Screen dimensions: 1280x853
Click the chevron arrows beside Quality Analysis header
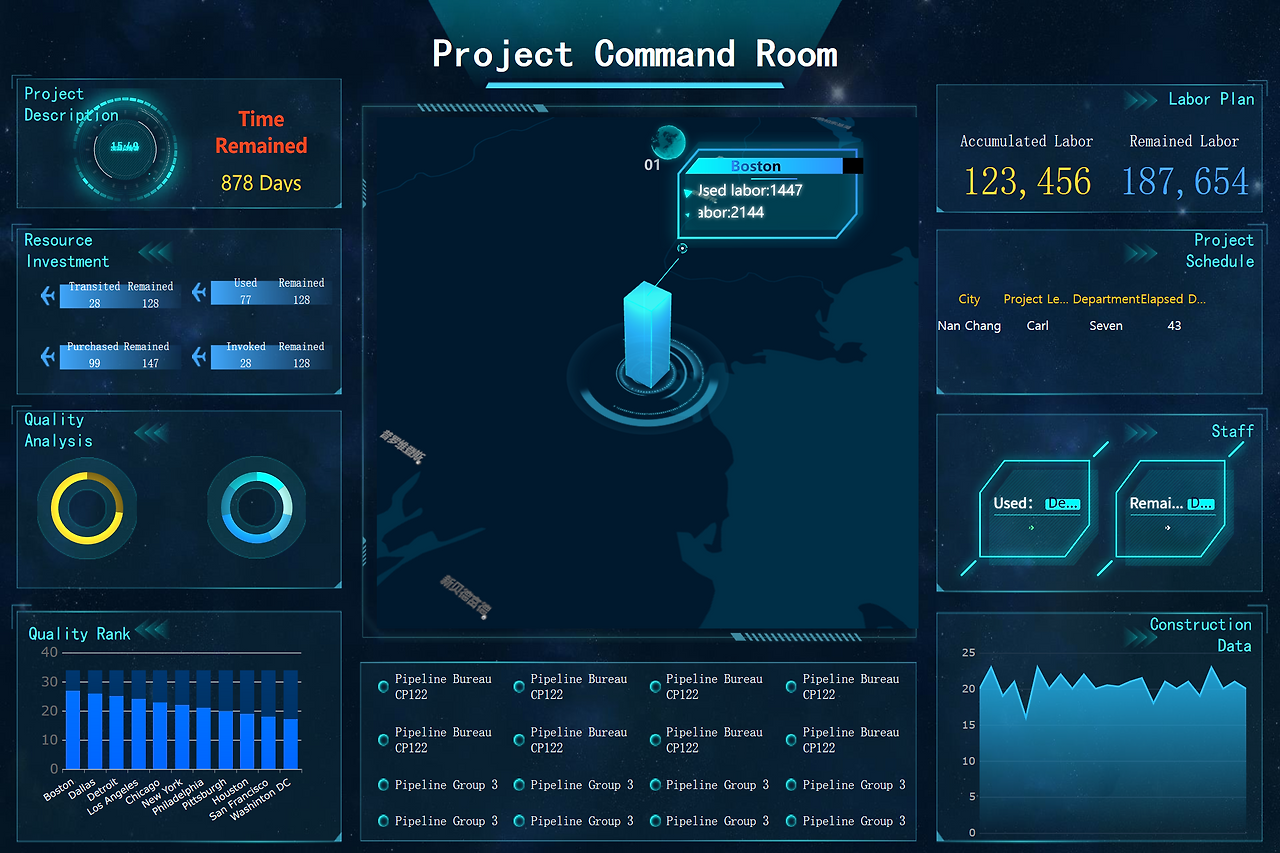coord(150,431)
